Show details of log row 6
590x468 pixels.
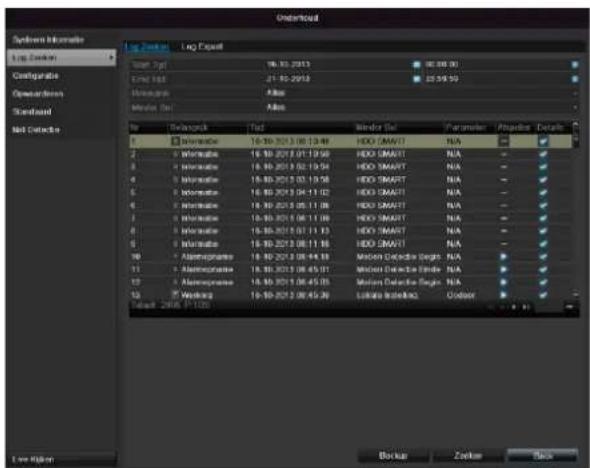[x=543, y=205]
